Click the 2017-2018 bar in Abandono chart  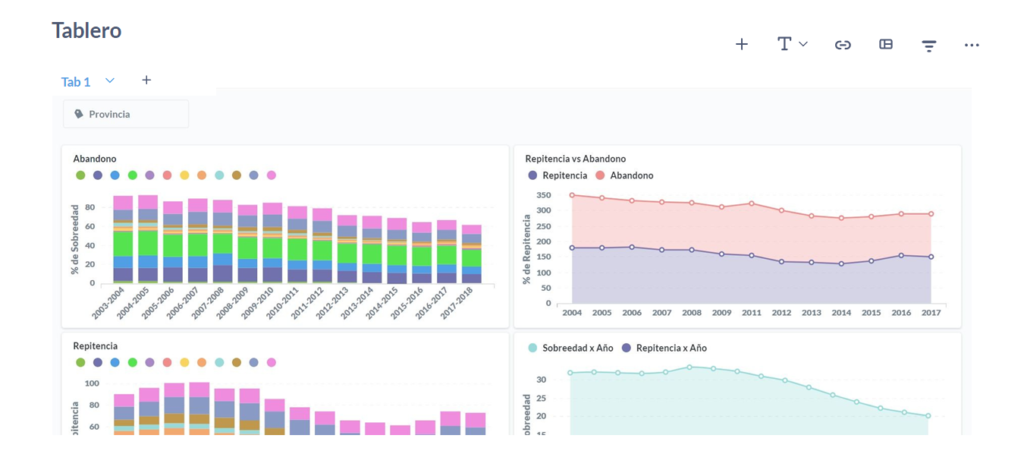point(472,254)
